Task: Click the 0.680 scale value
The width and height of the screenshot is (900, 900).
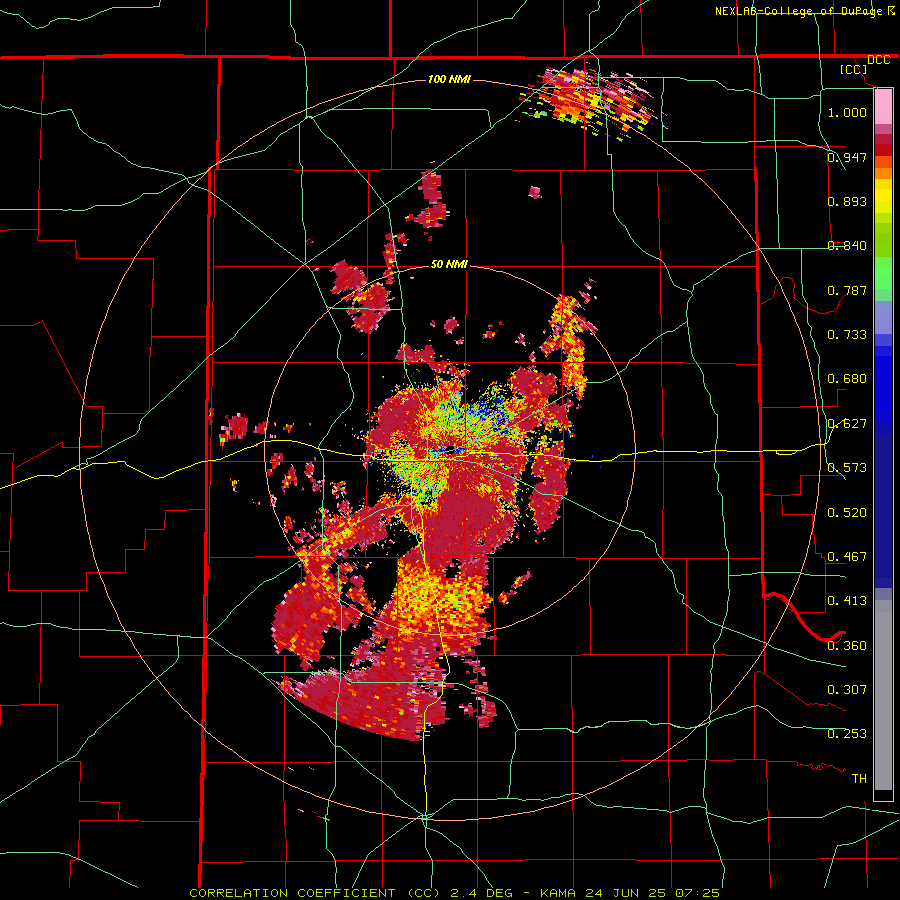Action: tap(847, 378)
